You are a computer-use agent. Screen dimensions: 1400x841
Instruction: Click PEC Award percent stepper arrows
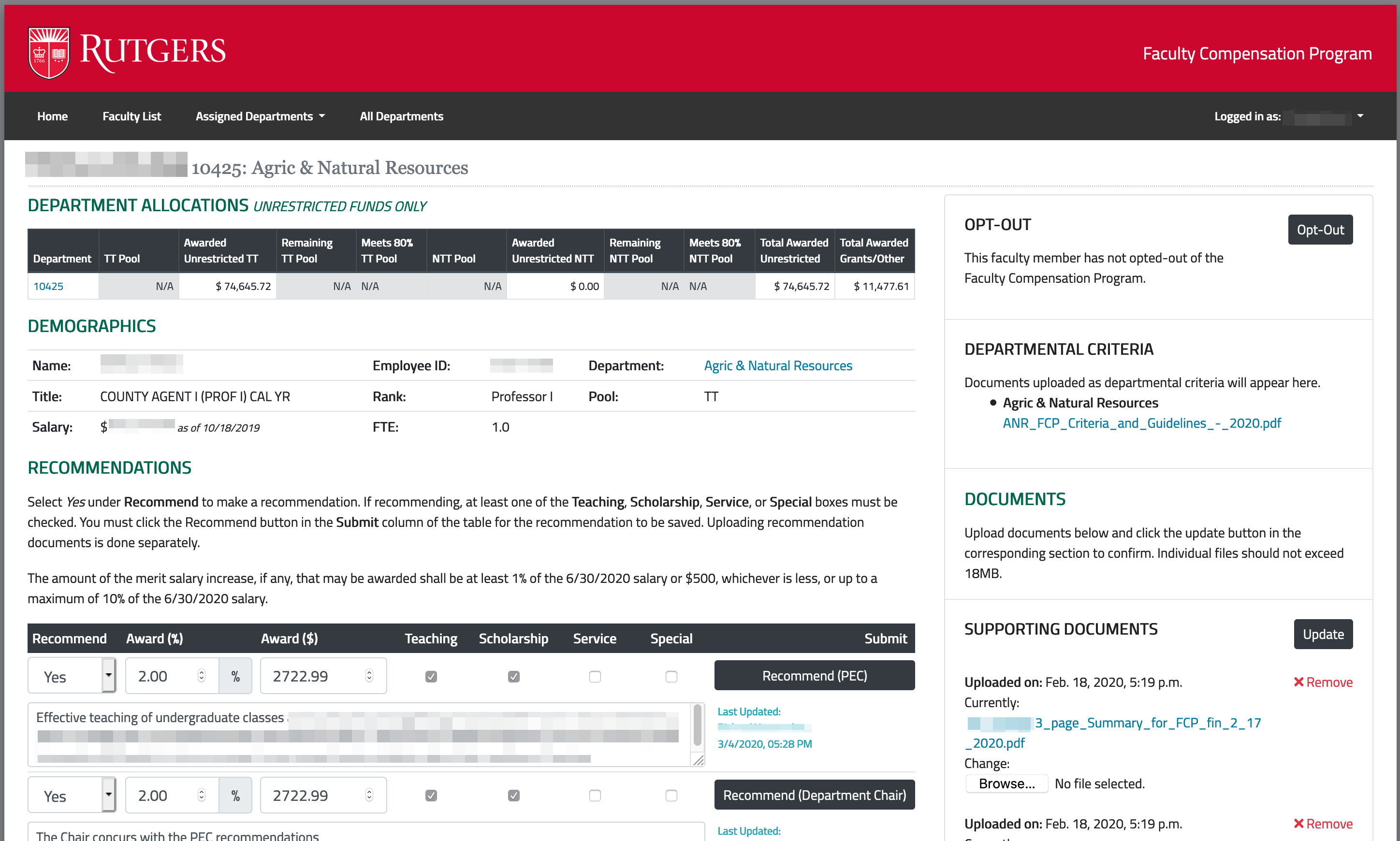pos(201,676)
